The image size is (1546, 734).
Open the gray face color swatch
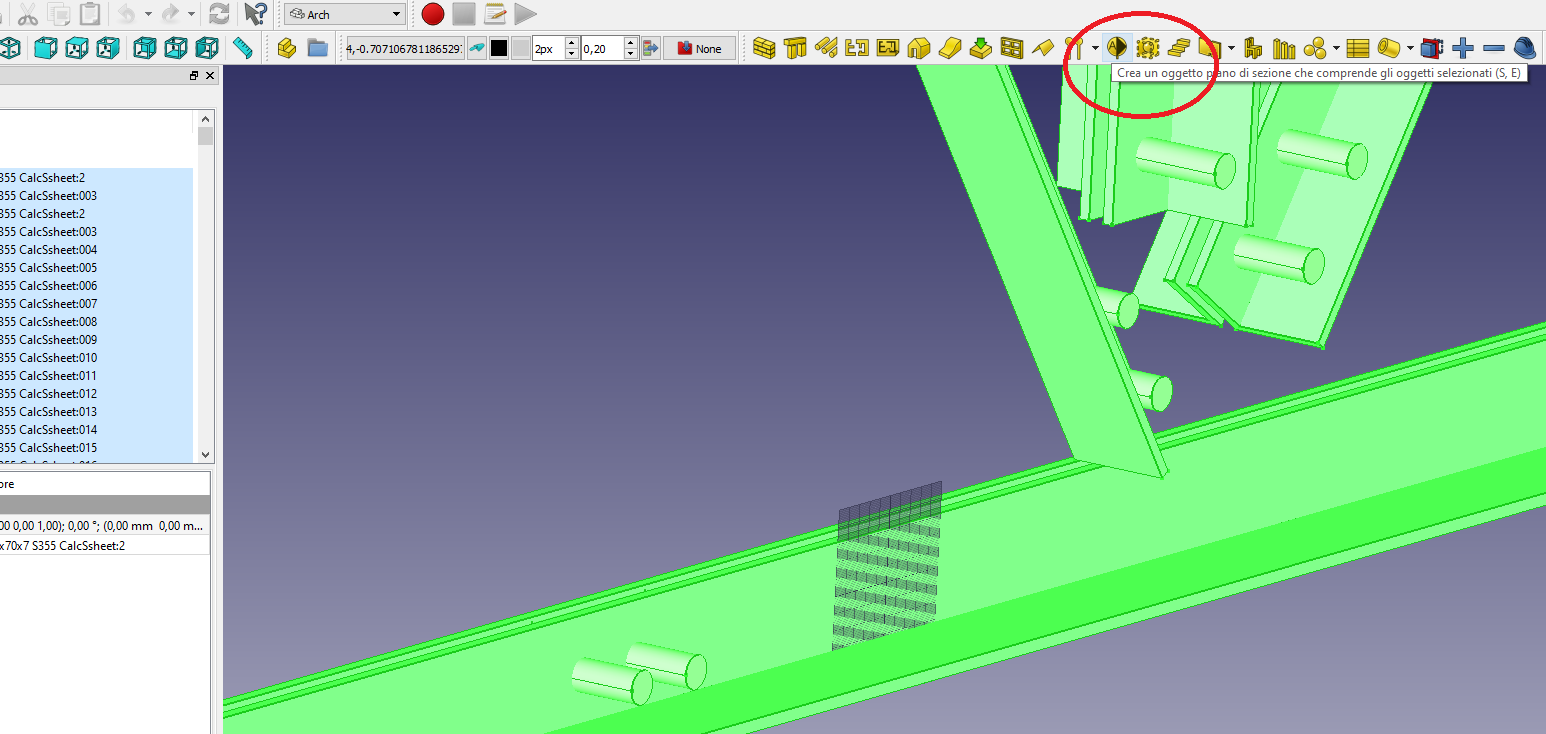point(520,48)
